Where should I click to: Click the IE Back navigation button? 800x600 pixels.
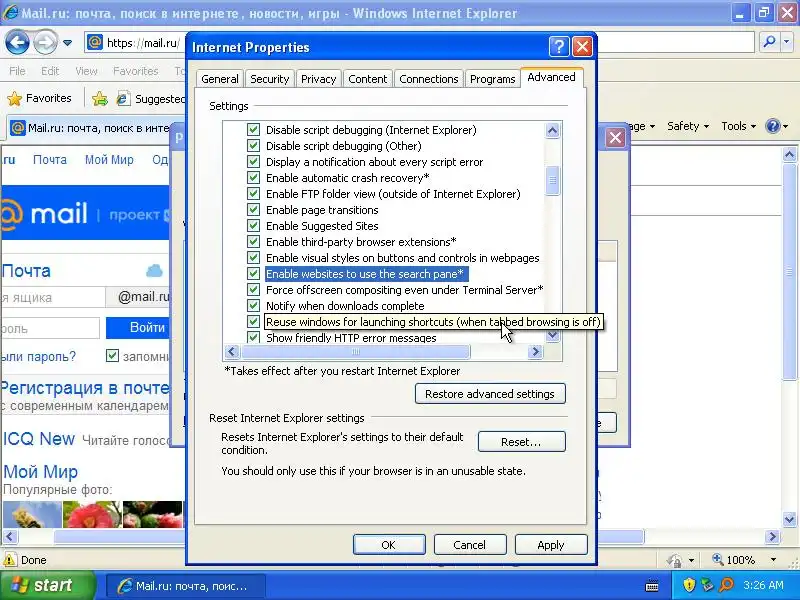pos(17,42)
